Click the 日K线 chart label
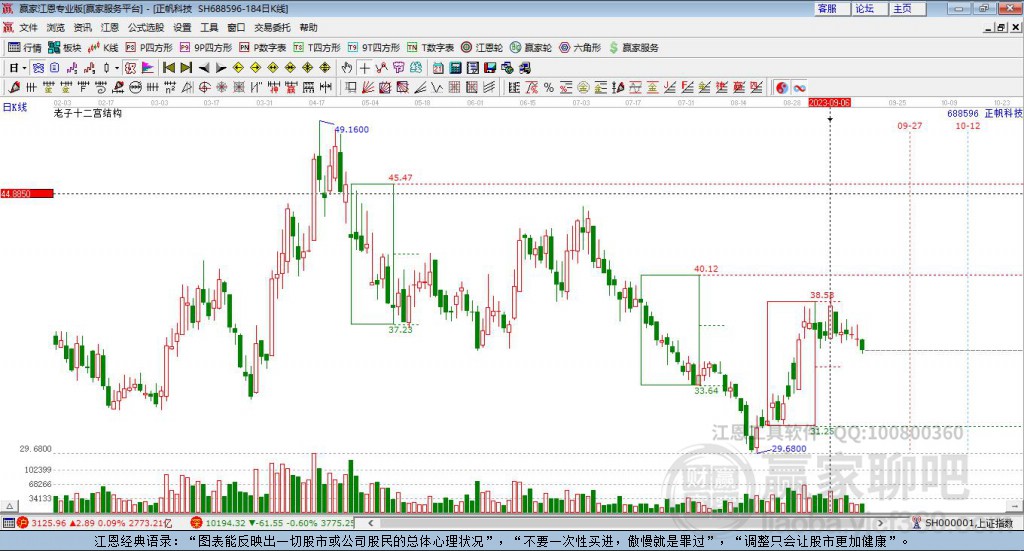Screen dimensions: 1024x551 (x=14, y=107)
